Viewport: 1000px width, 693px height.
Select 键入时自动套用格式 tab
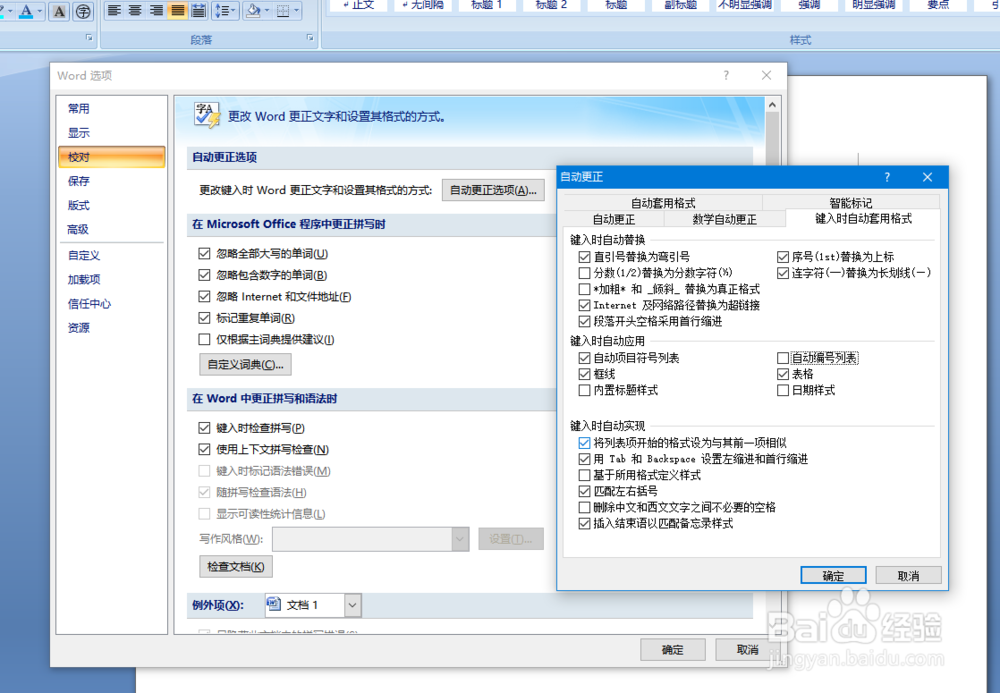863,219
